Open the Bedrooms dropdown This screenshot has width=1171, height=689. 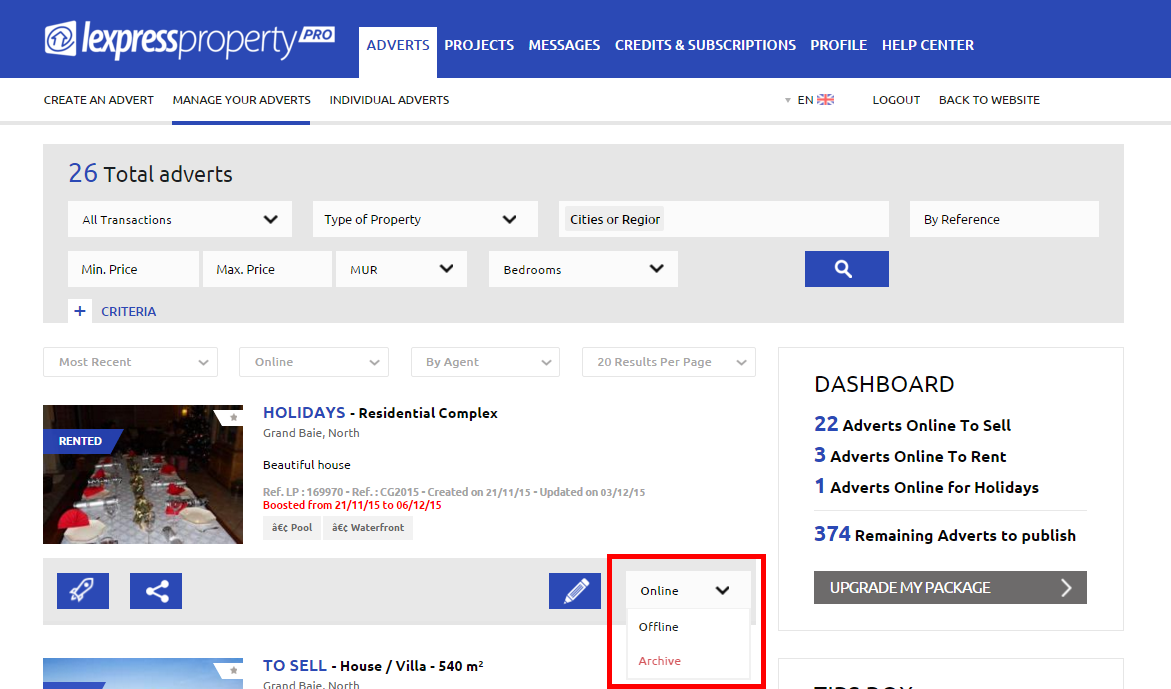click(x=583, y=269)
